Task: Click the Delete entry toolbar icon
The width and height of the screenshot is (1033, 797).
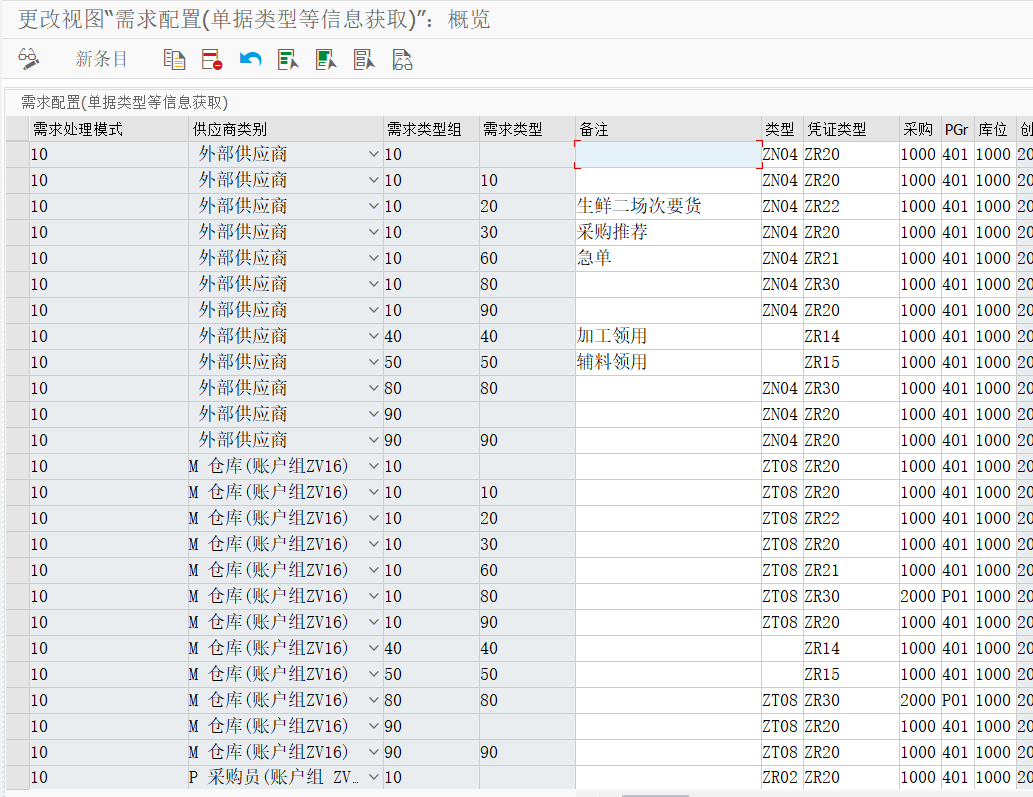Action: pyautogui.click(x=211, y=59)
